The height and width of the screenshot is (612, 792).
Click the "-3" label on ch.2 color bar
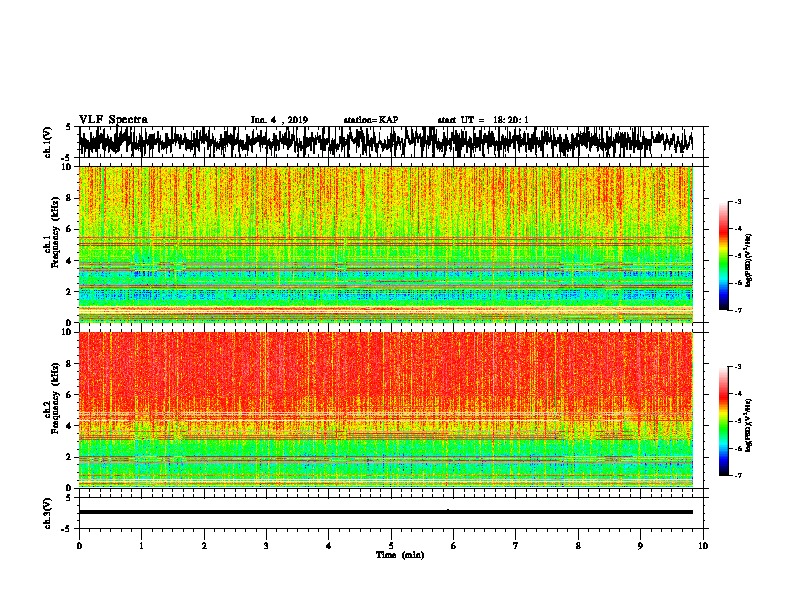coord(737,367)
